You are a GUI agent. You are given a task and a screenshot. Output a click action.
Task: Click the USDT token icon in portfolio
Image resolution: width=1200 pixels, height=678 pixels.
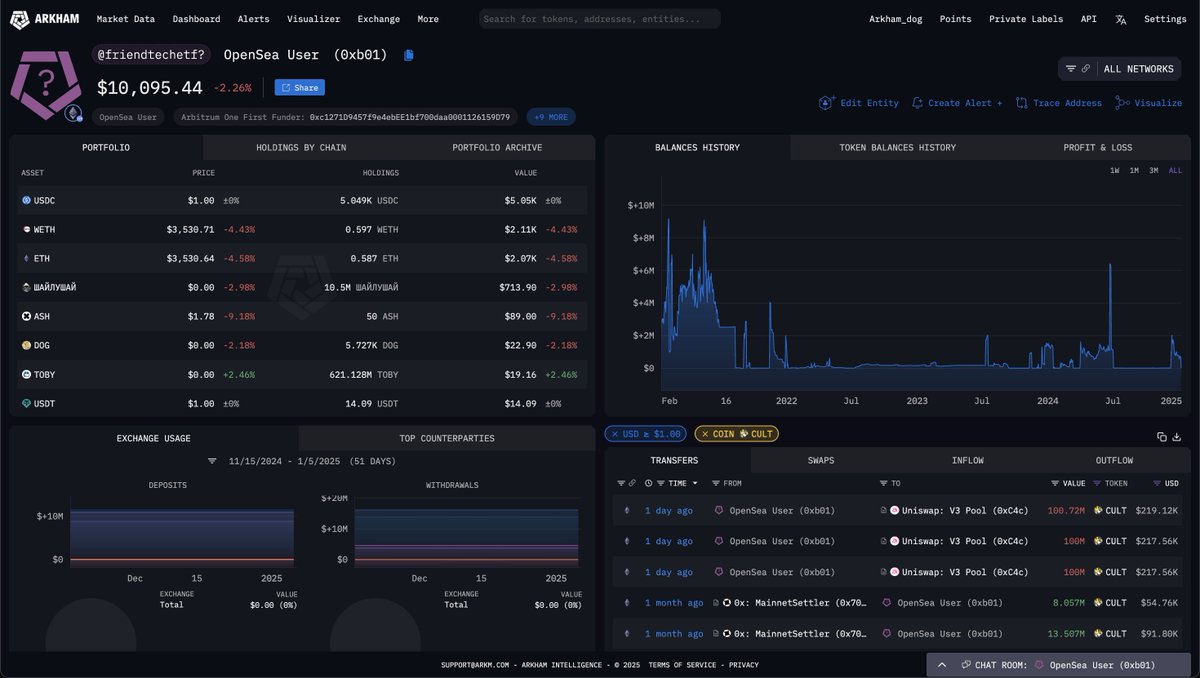coord(27,403)
